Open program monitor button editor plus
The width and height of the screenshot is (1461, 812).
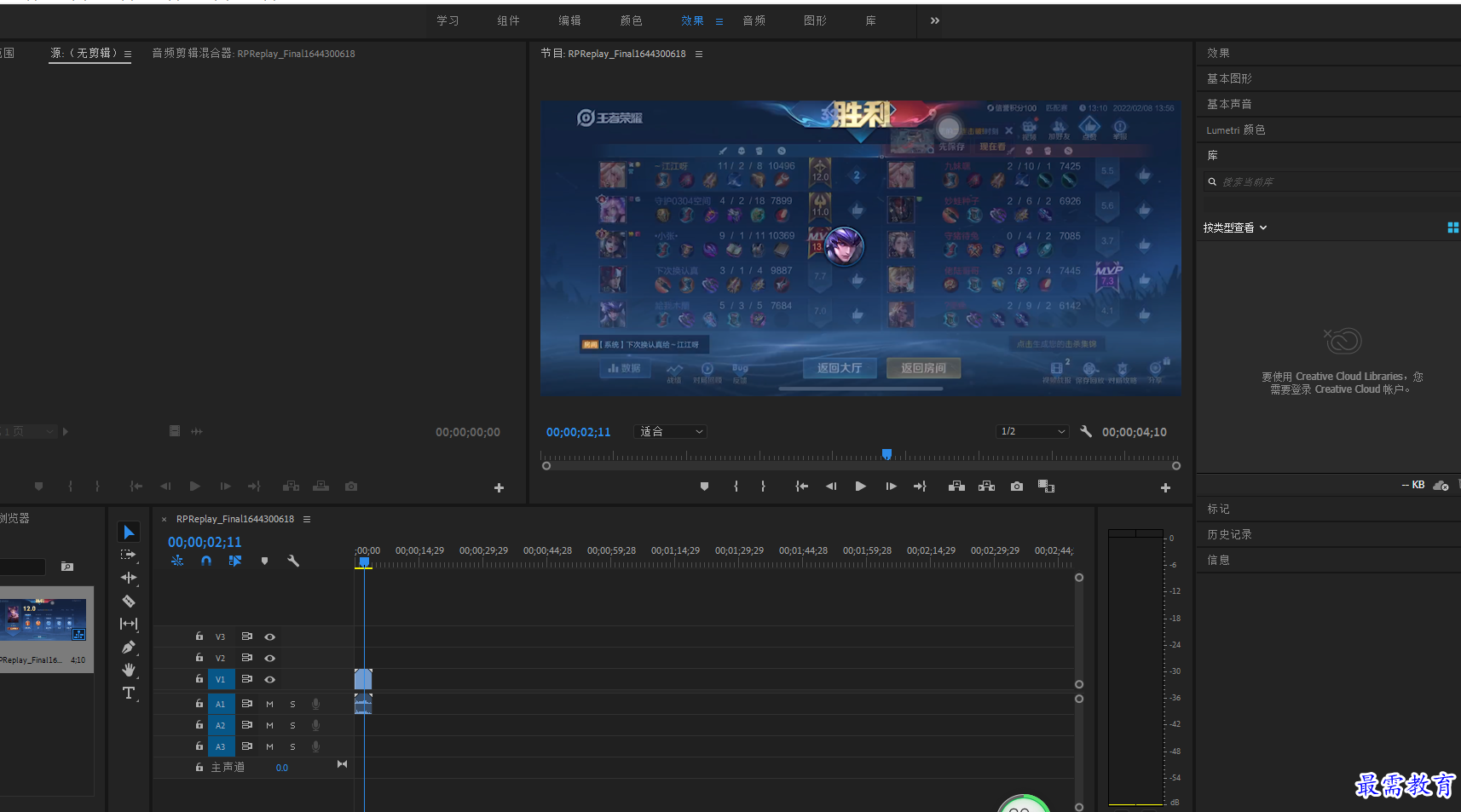click(x=1165, y=487)
